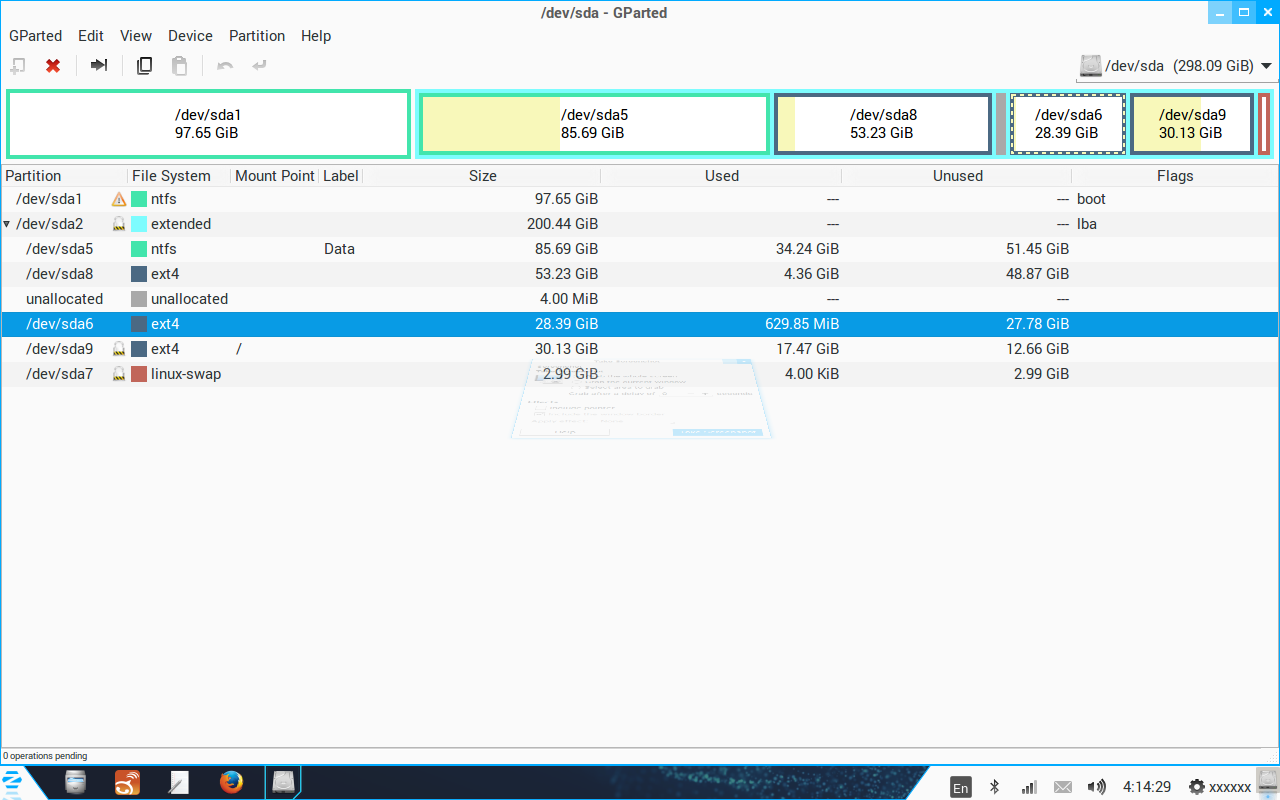
Task: Click the Undo last operation icon
Action: pos(225,66)
